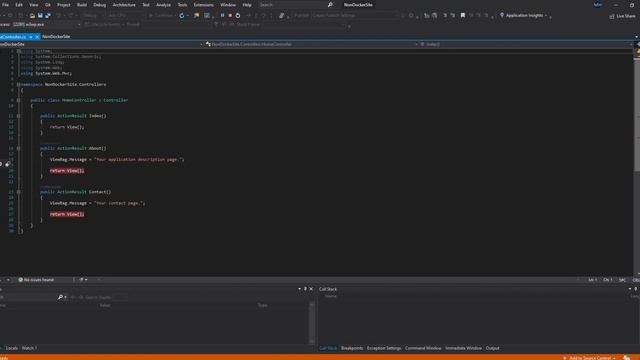Open the Git menu

pyautogui.click(x=48, y=5)
